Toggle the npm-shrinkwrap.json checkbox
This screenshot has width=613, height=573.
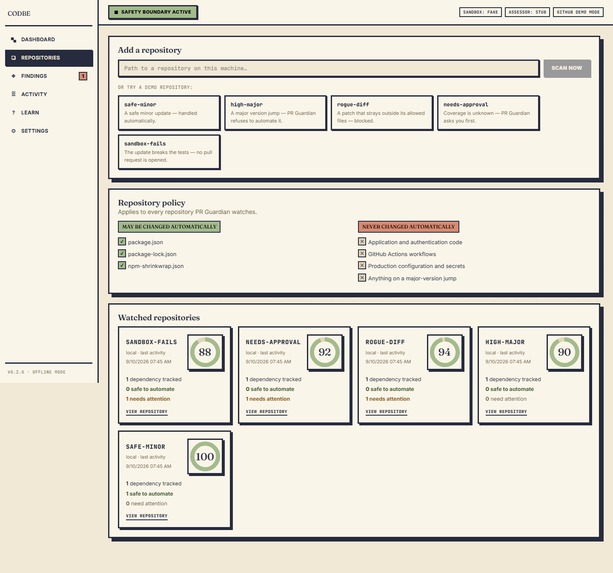122,265
